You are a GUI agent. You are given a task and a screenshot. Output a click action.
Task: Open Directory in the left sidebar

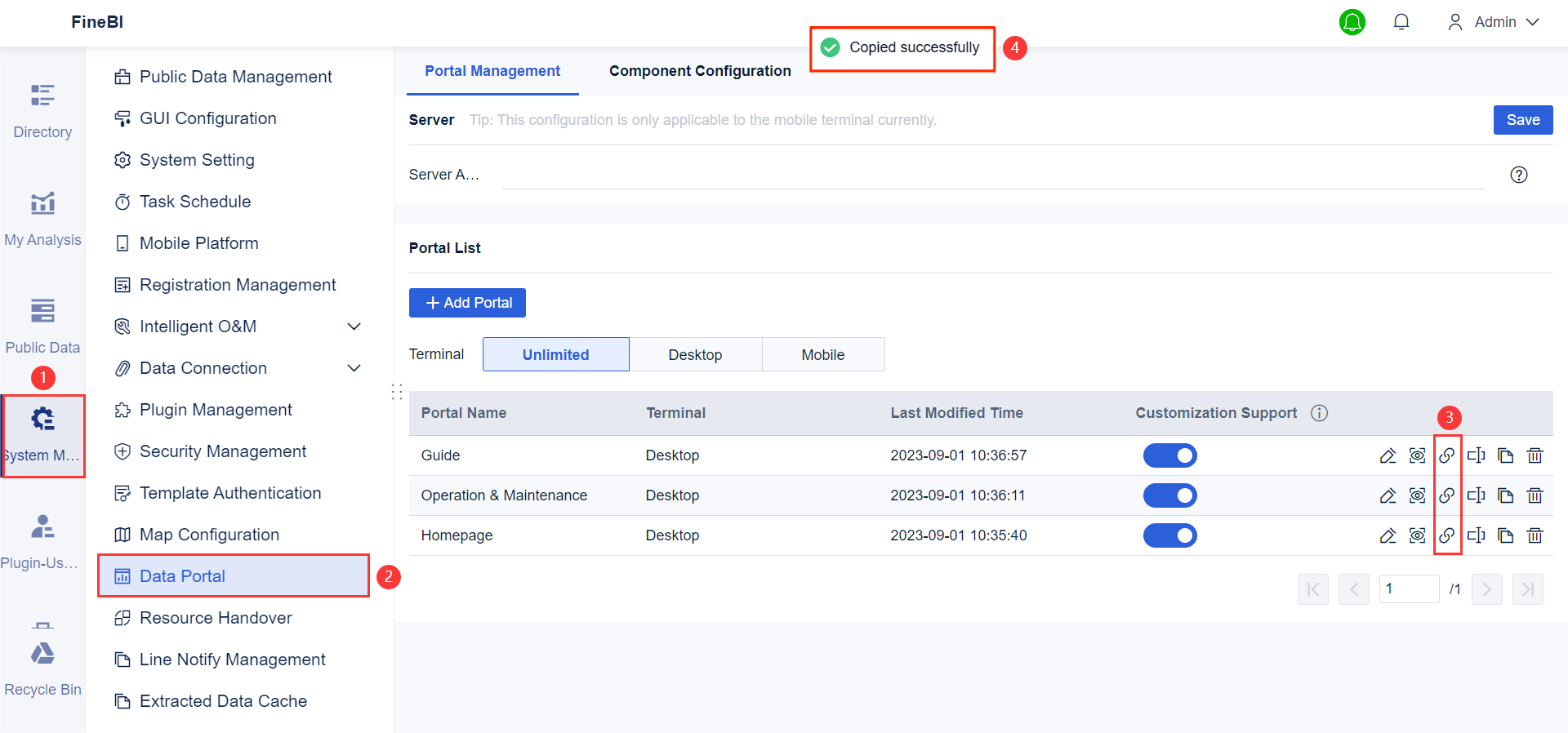click(x=42, y=111)
